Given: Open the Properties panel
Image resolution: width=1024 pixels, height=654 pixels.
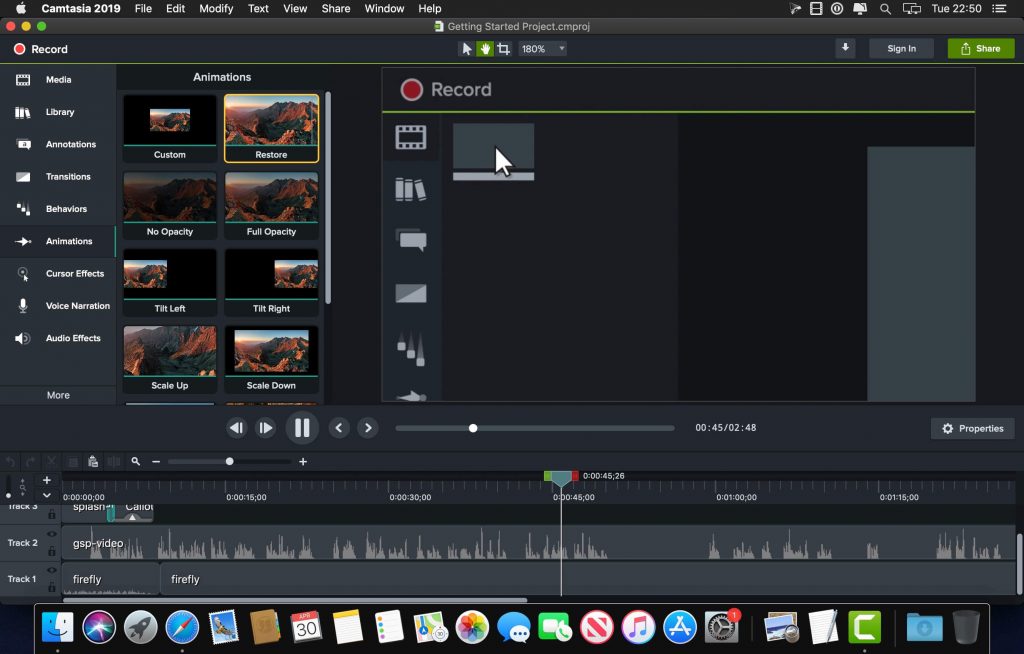Looking at the screenshot, I should point(971,428).
